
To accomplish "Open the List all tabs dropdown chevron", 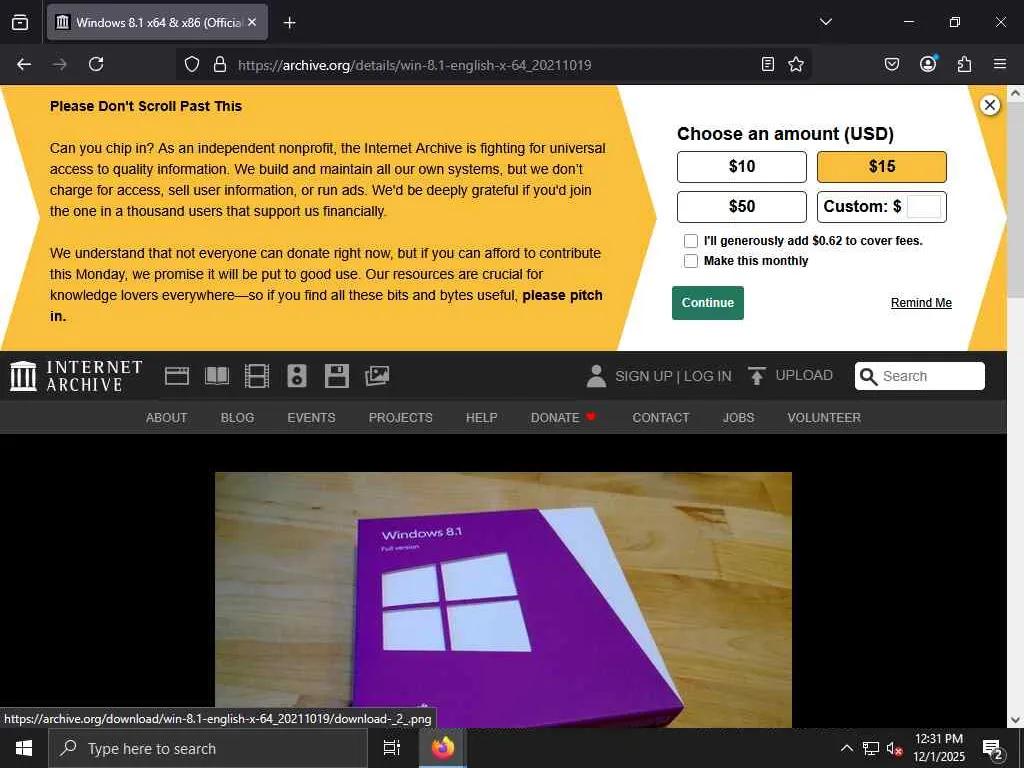I will click(825, 22).
